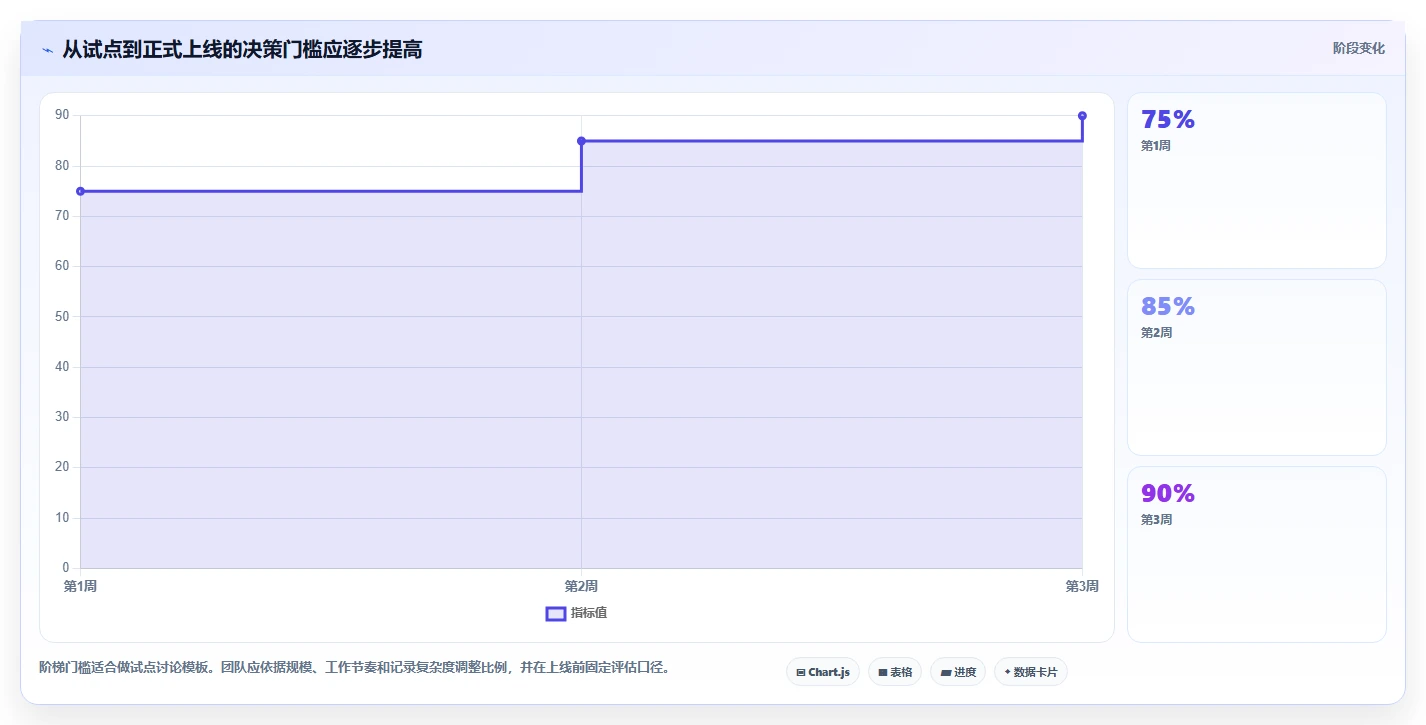Screen dimensions: 1426x725
Task: Click the 第1周 data point on chart
Action: pyautogui.click(x=80, y=191)
